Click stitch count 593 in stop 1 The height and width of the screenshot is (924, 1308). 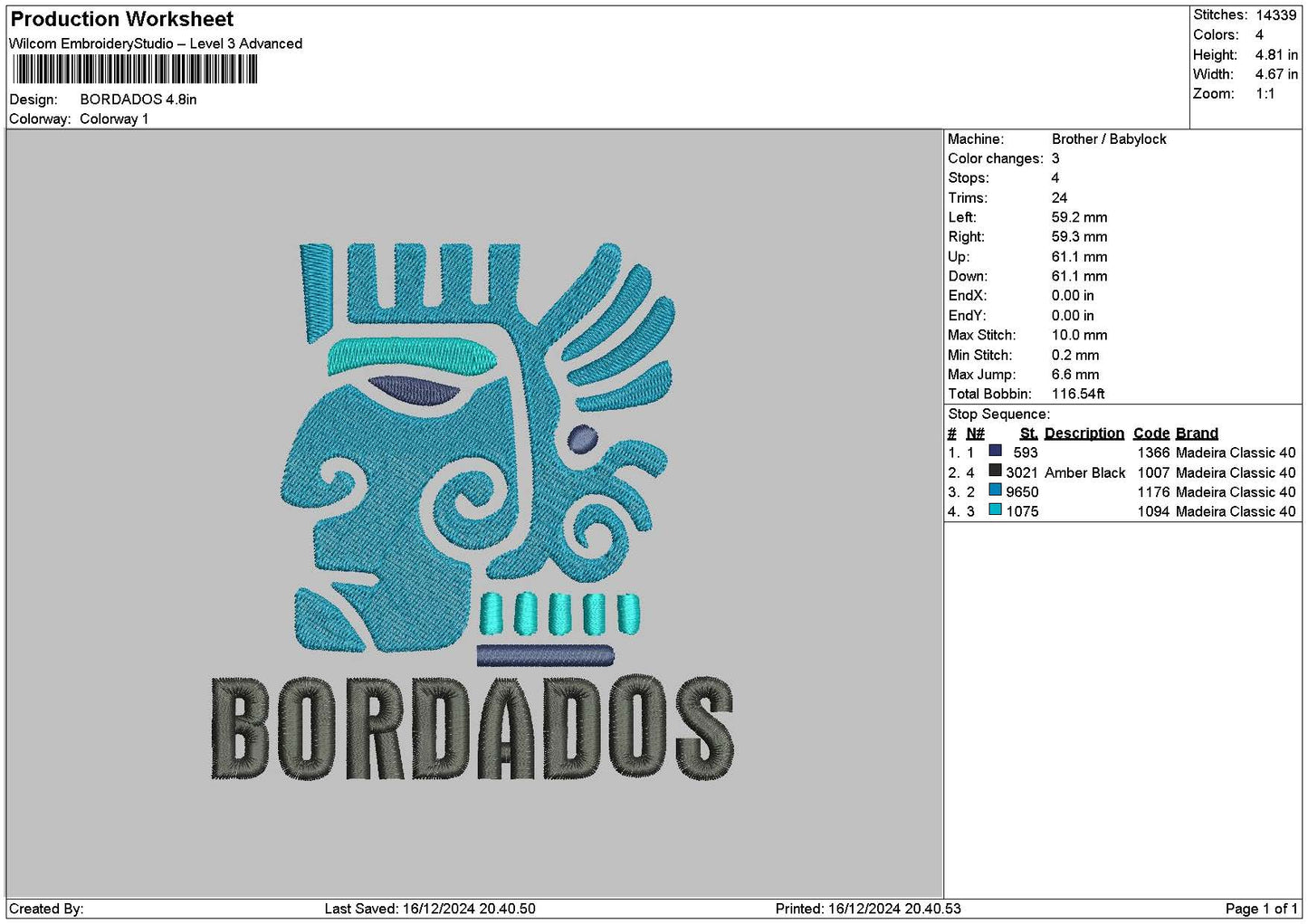click(1026, 452)
